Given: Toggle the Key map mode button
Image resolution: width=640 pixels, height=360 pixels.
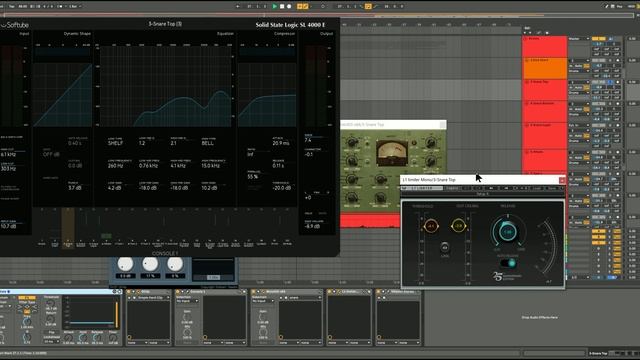Looking at the screenshot, I should click(x=620, y=6).
